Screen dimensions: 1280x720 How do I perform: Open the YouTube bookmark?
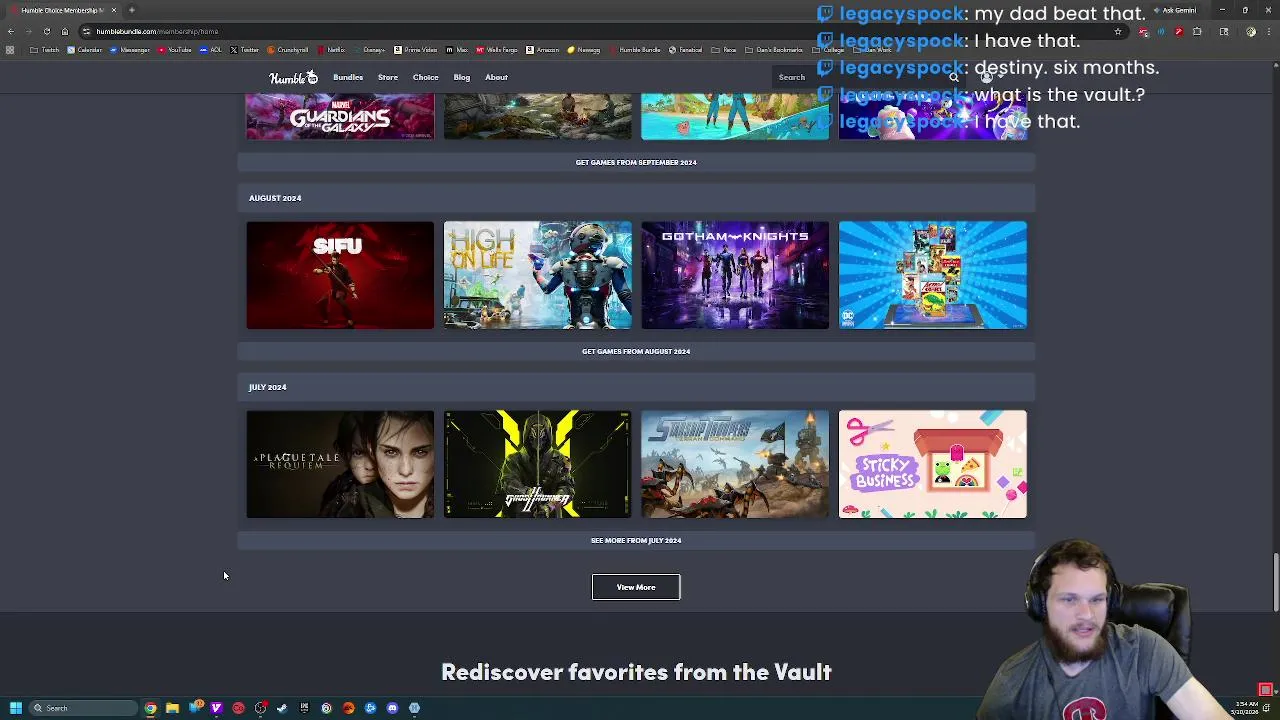click(175, 50)
